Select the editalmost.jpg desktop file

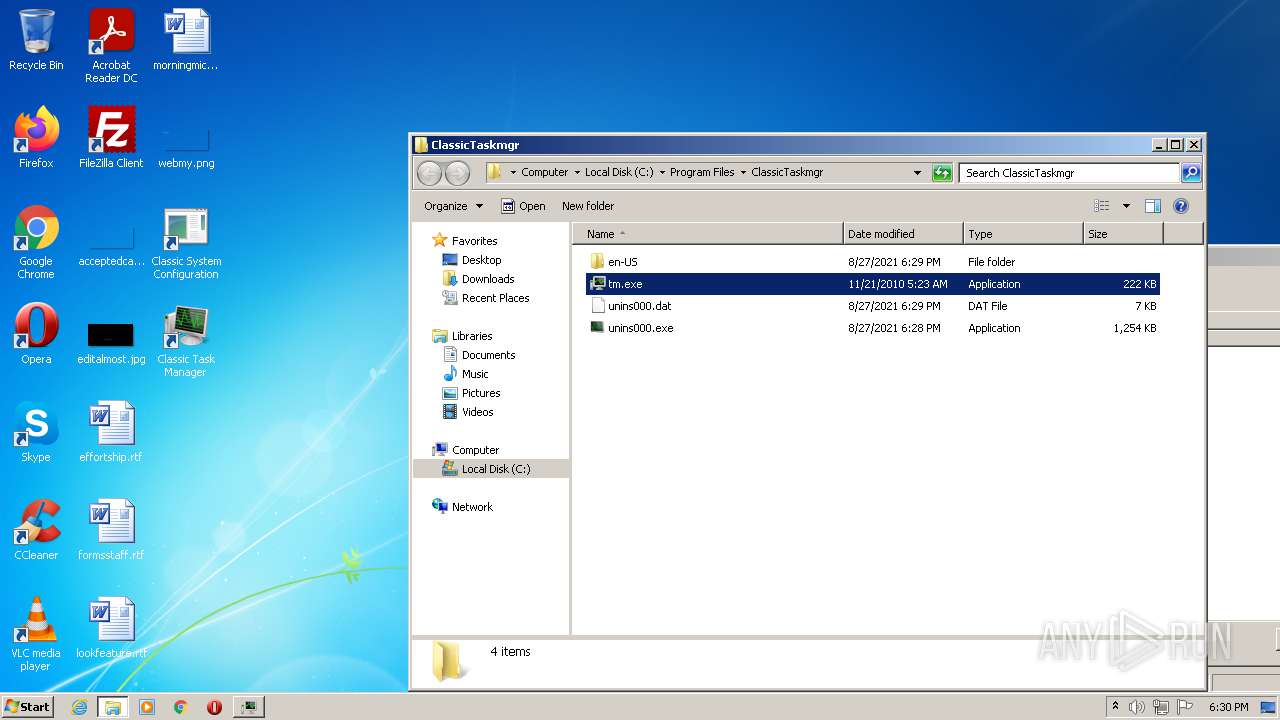[x=111, y=340]
